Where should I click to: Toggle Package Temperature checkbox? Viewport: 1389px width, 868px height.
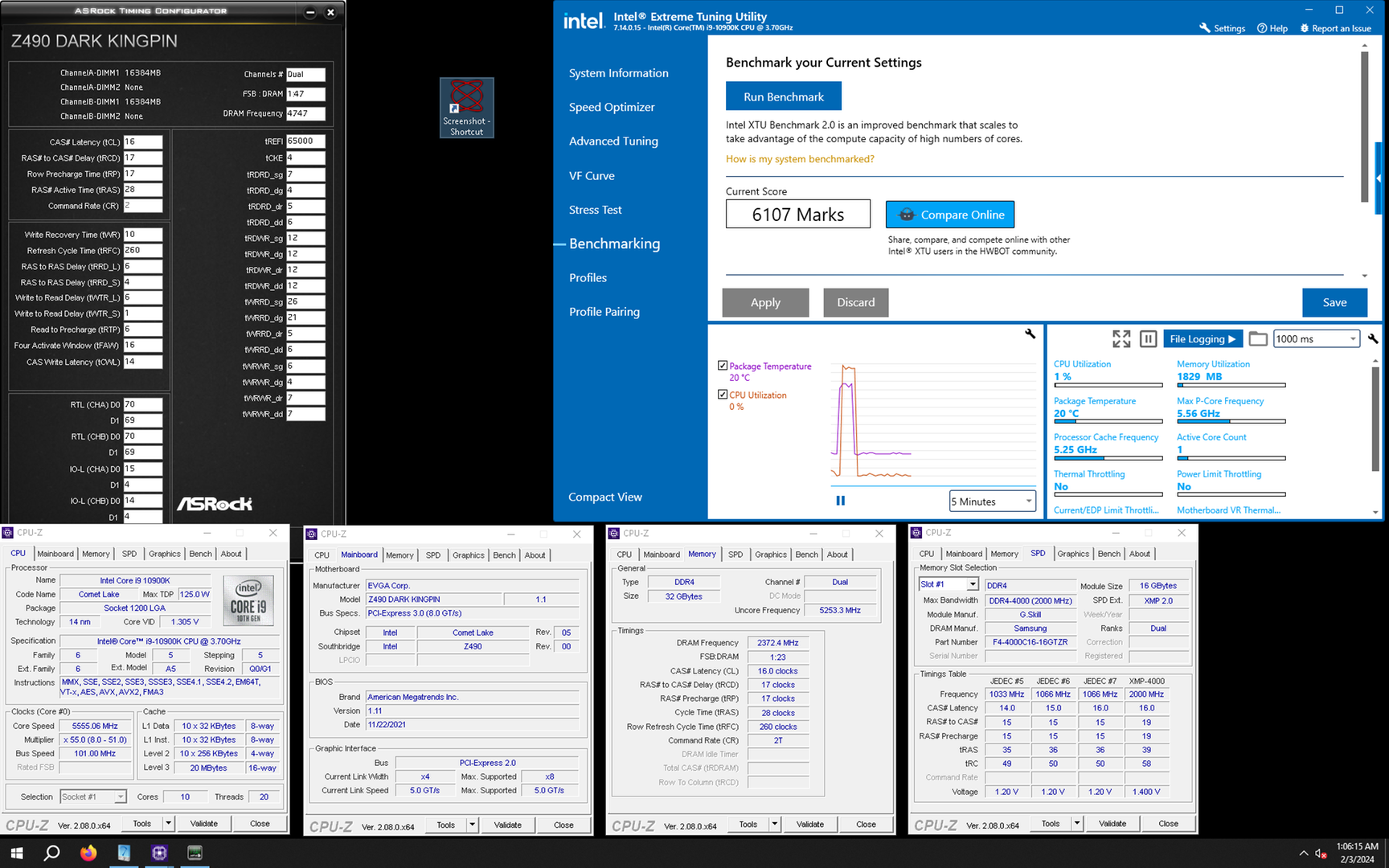coord(723,366)
